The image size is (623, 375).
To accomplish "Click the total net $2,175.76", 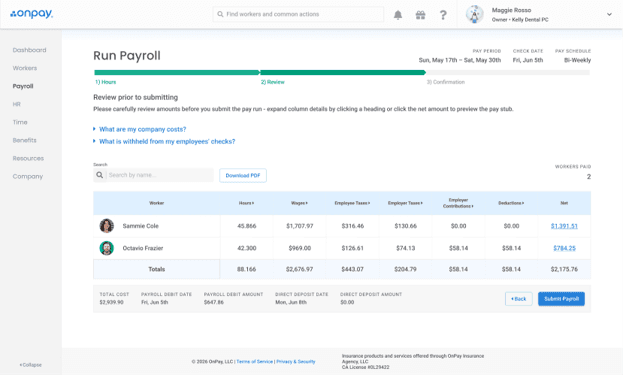I will click(x=564, y=269).
